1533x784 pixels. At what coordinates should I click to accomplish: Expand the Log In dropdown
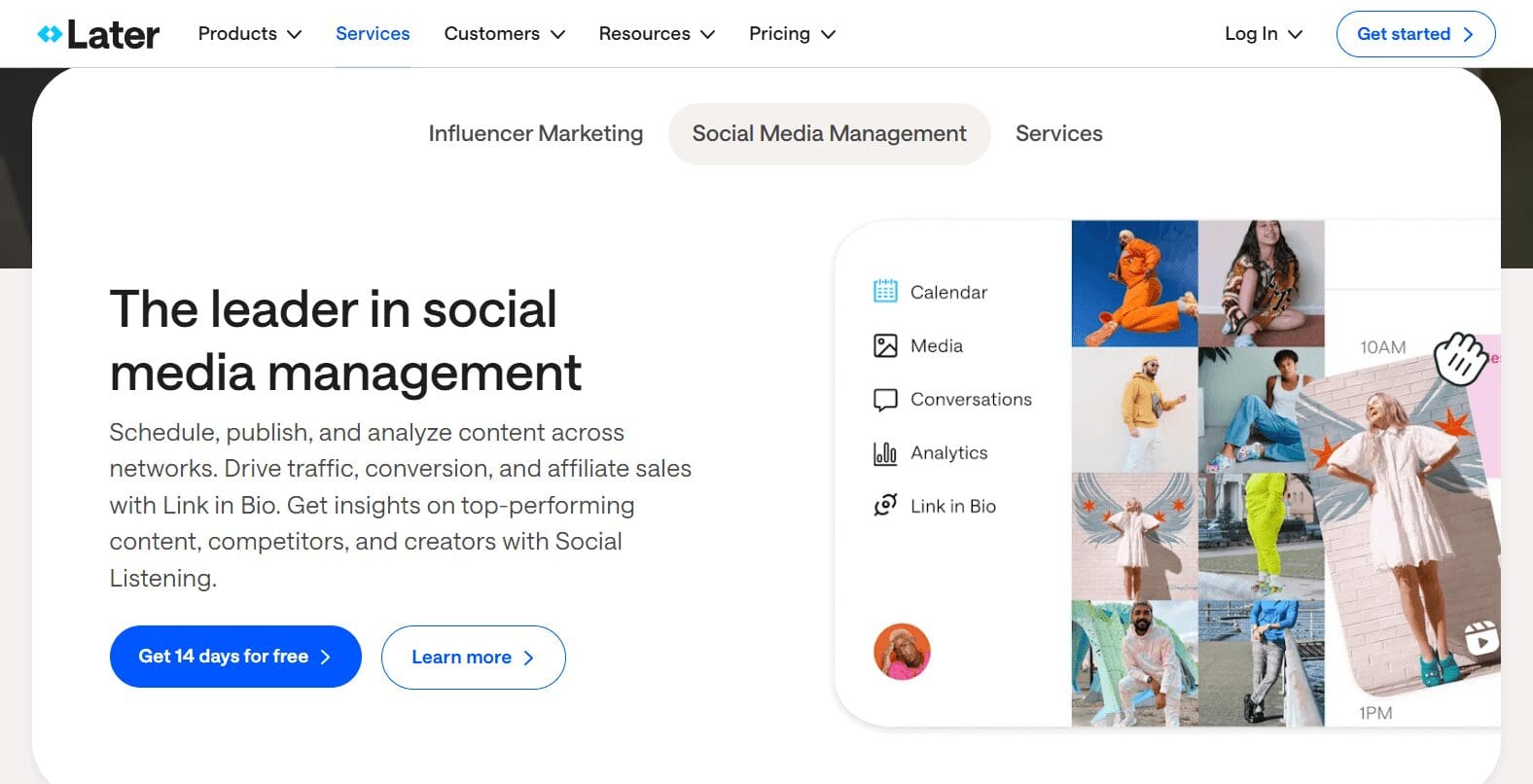click(1263, 34)
